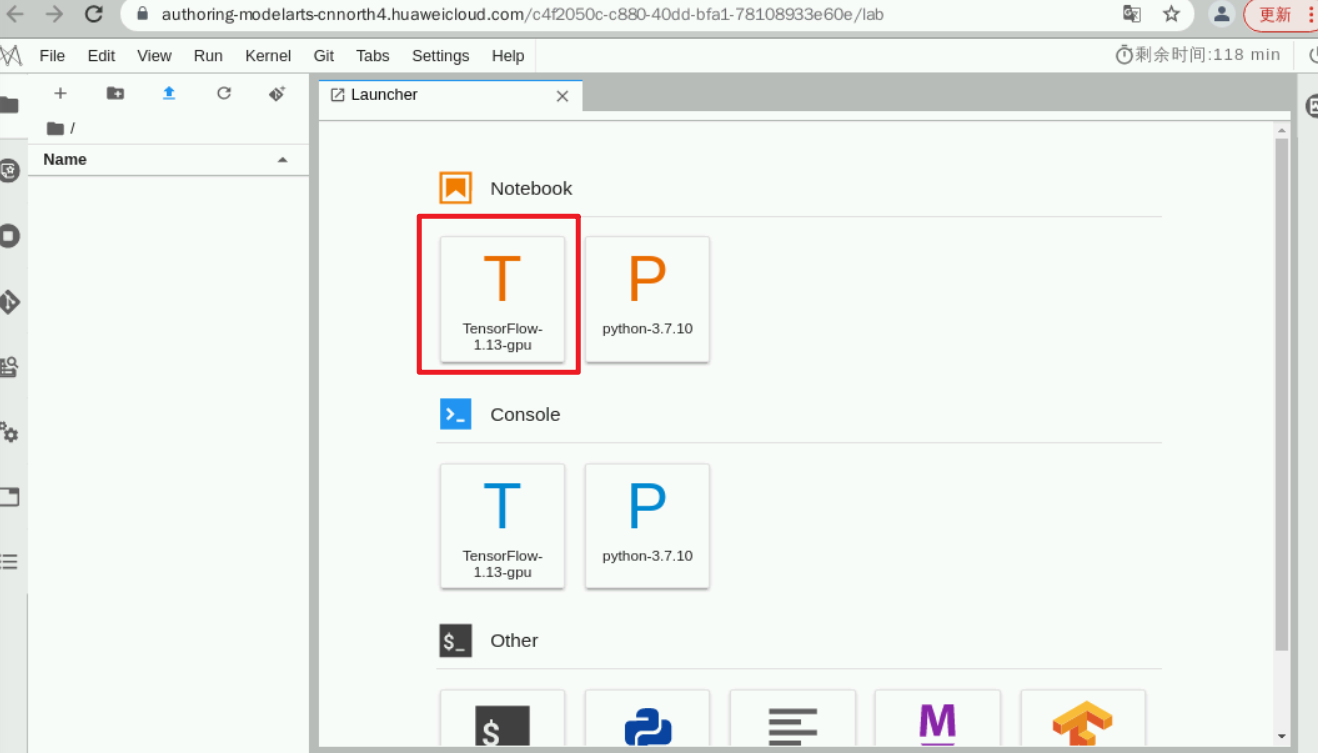Launch python-3.7.10 notebook
The image size is (1318, 753).
click(647, 300)
